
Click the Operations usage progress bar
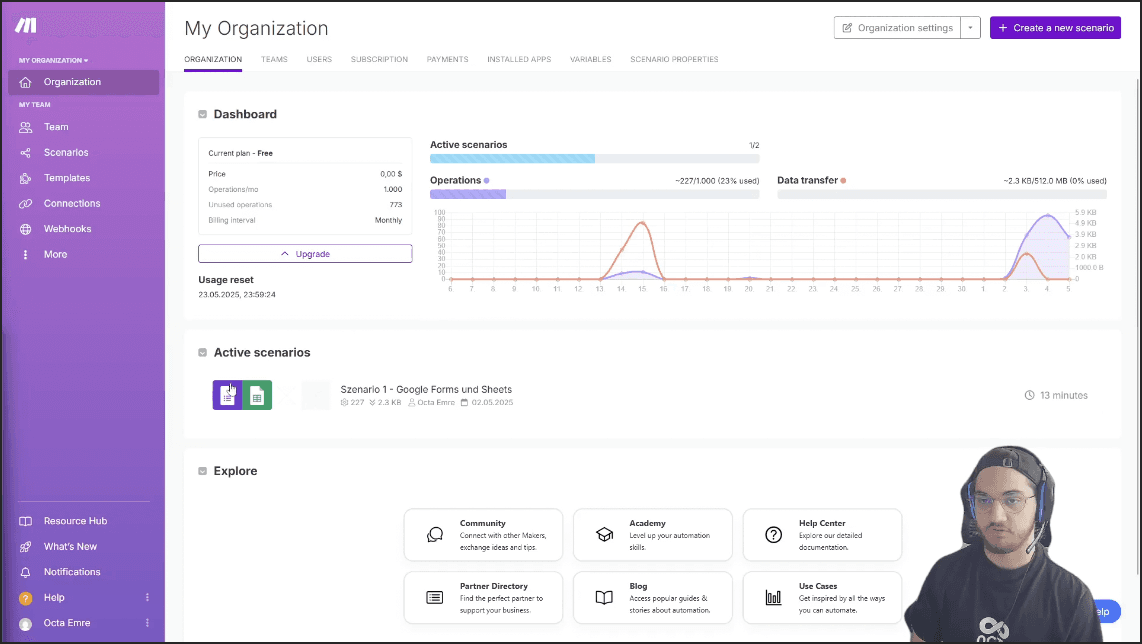594,194
